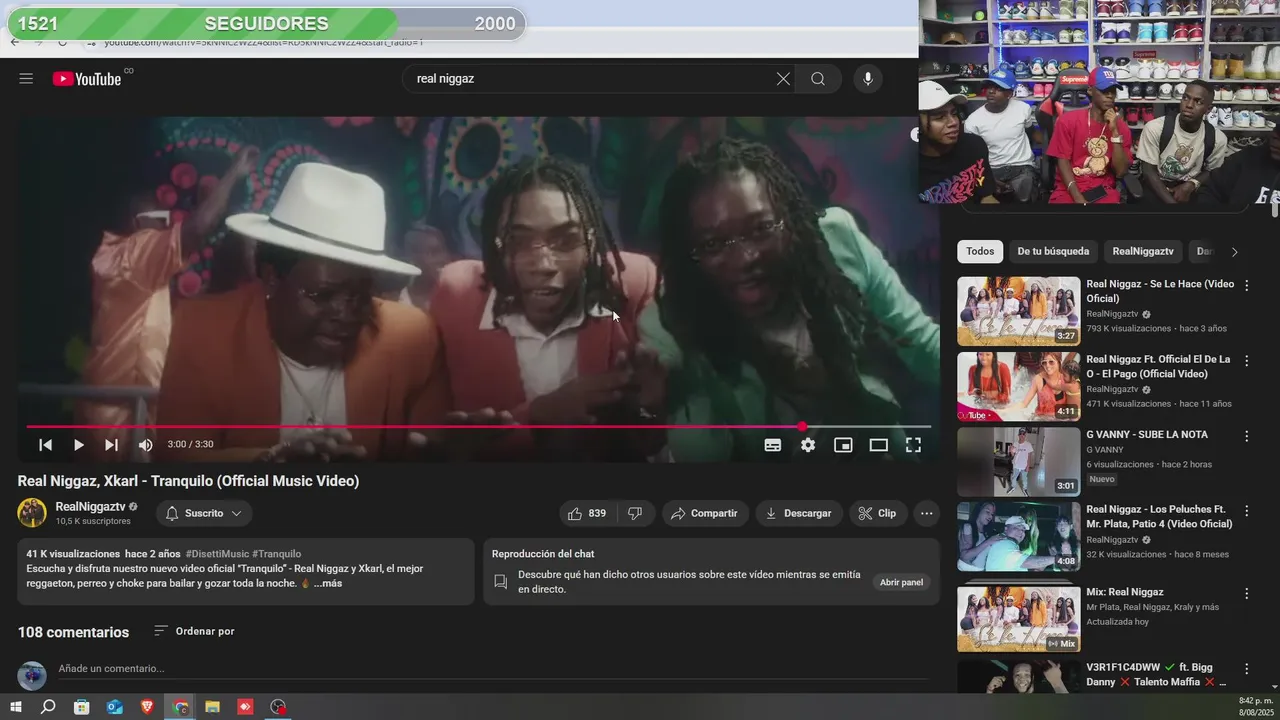Click the playhead marker on the timeline
The width and height of the screenshot is (1280, 720).
802,427
